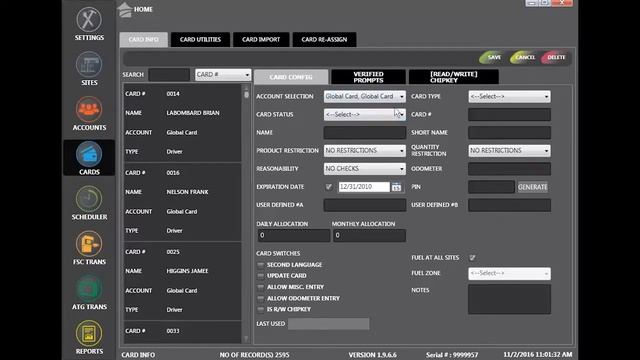Enable Allow Odometer Entry switch
The height and width of the screenshot is (360, 640).
260,298
